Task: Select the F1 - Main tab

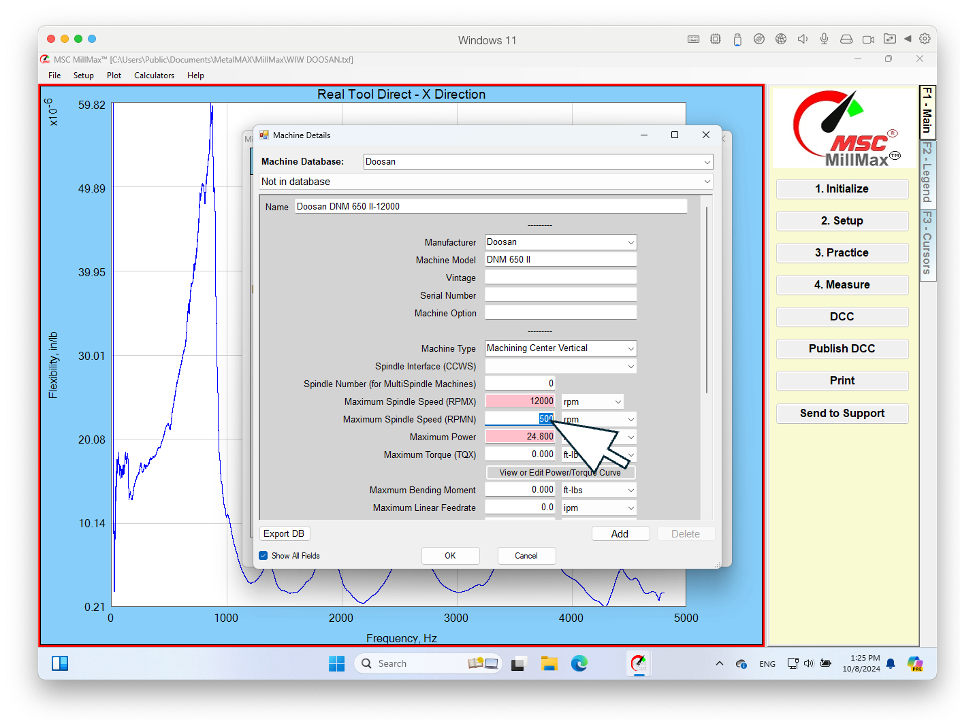Action: click(x=927, y=111)
